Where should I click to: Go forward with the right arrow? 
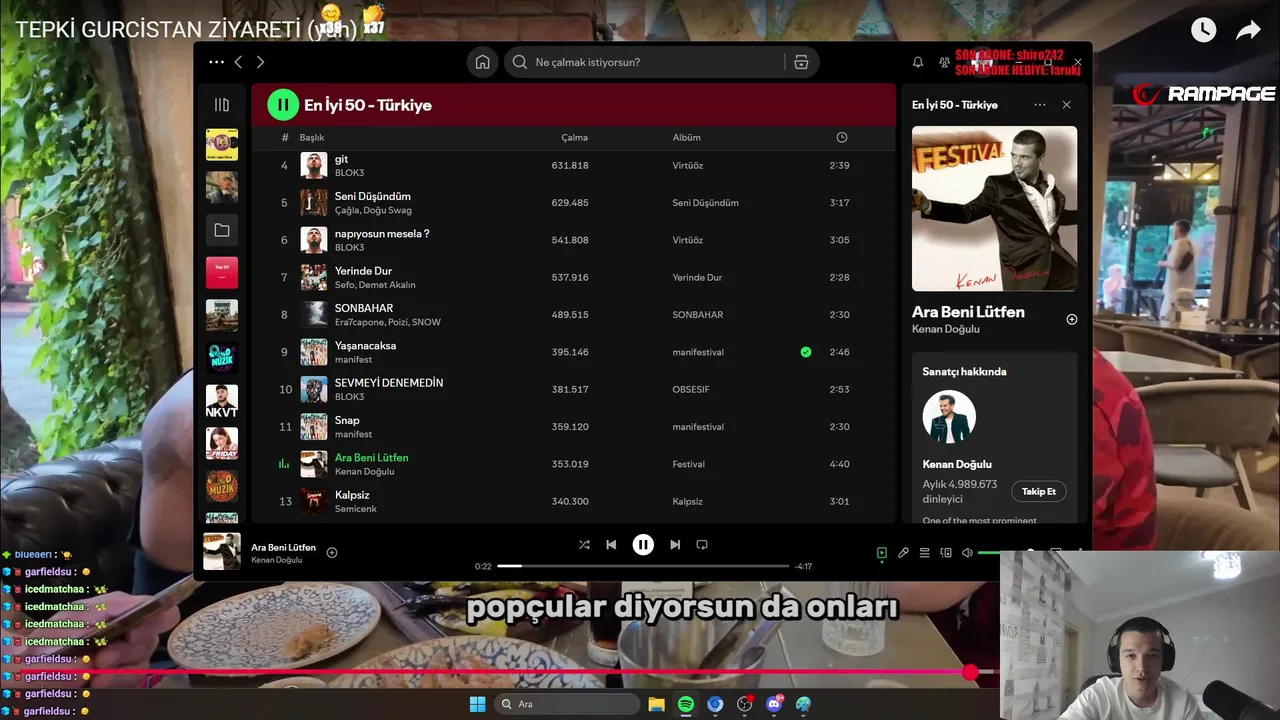click(x=260, y=62)
